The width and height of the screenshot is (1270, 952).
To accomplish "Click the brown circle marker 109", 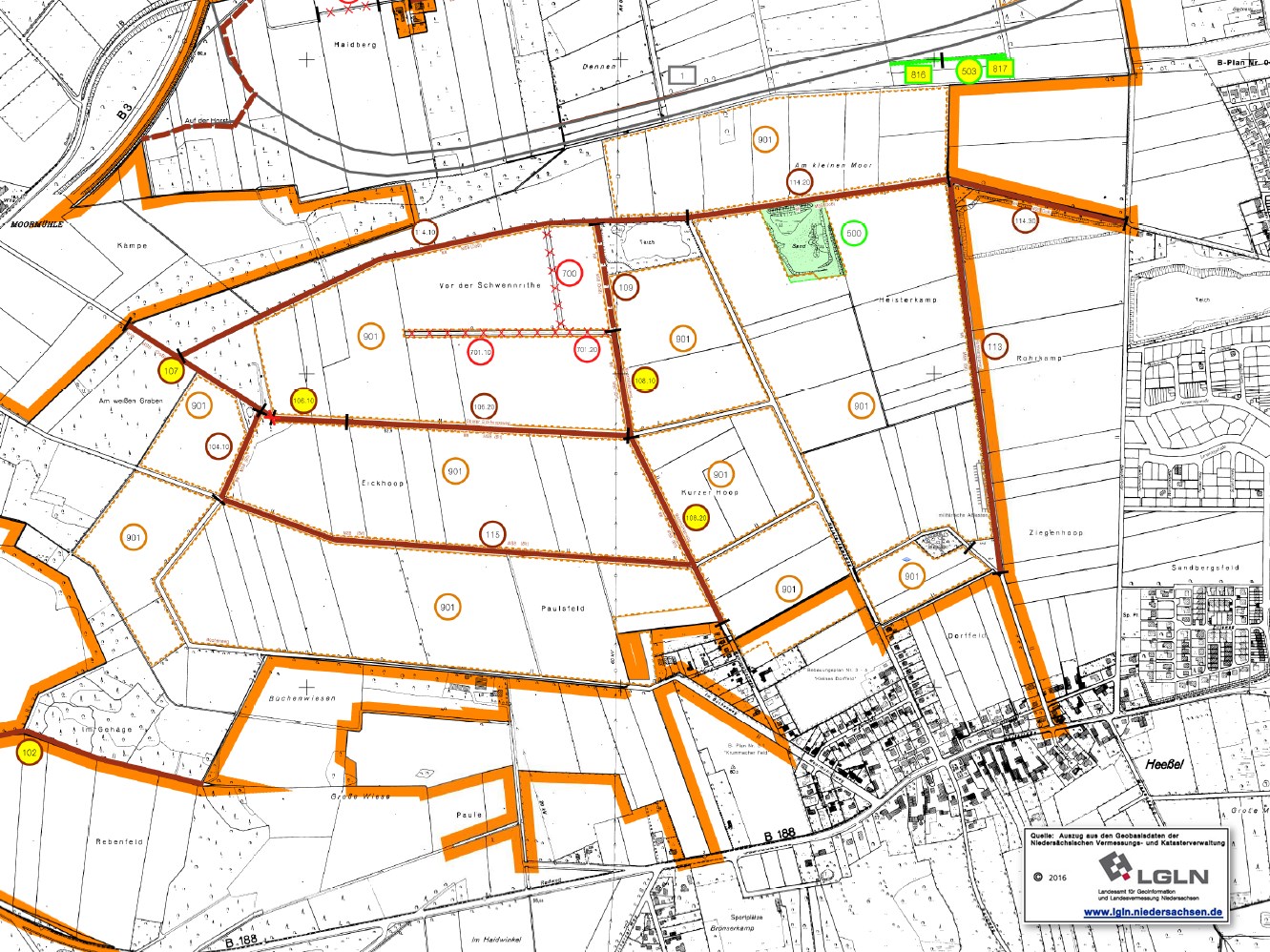I will (x=625, y=287).
